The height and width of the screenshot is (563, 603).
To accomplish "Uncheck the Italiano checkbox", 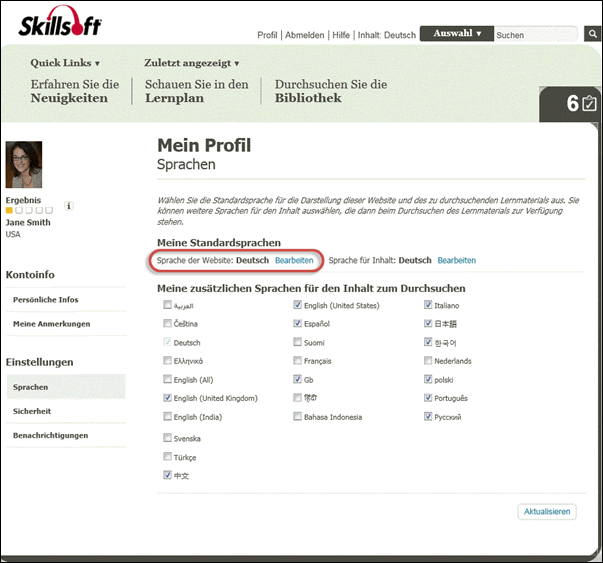I will coord(428,305).
